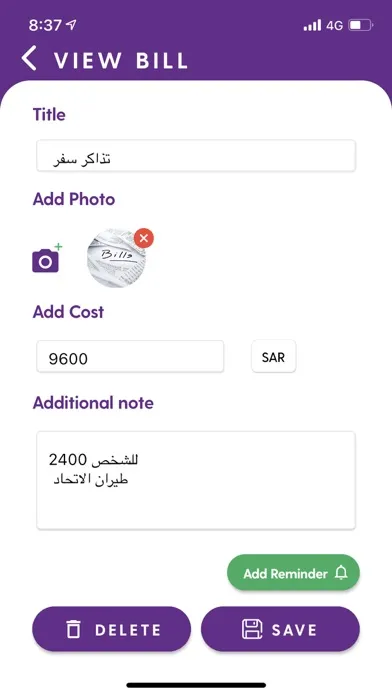Viewport: 392px width, 696px height.
Task: Tap the floppy disk save icon
Action: 252,629
